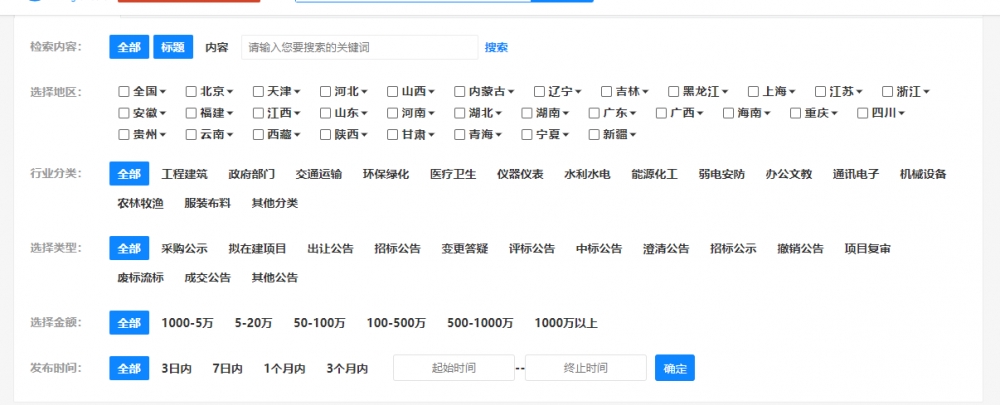Expand the 江苏 dropdown arrow

pyautogui.click(x=859, y=92)
